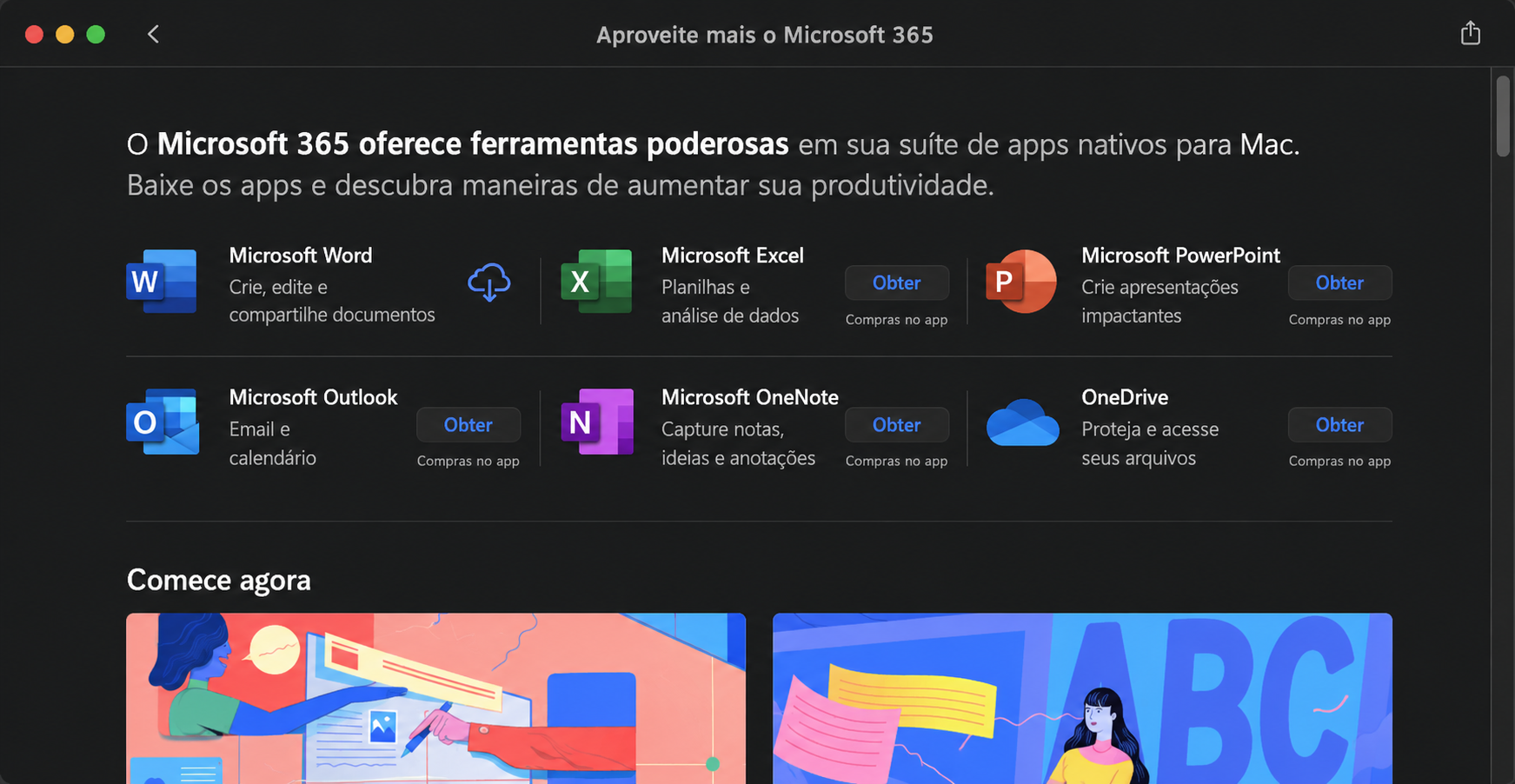Open the Microsoft Outlook title link
The width and height of the screenshot is (1515, 784).
pyautogui.click(x=313, y=396)
